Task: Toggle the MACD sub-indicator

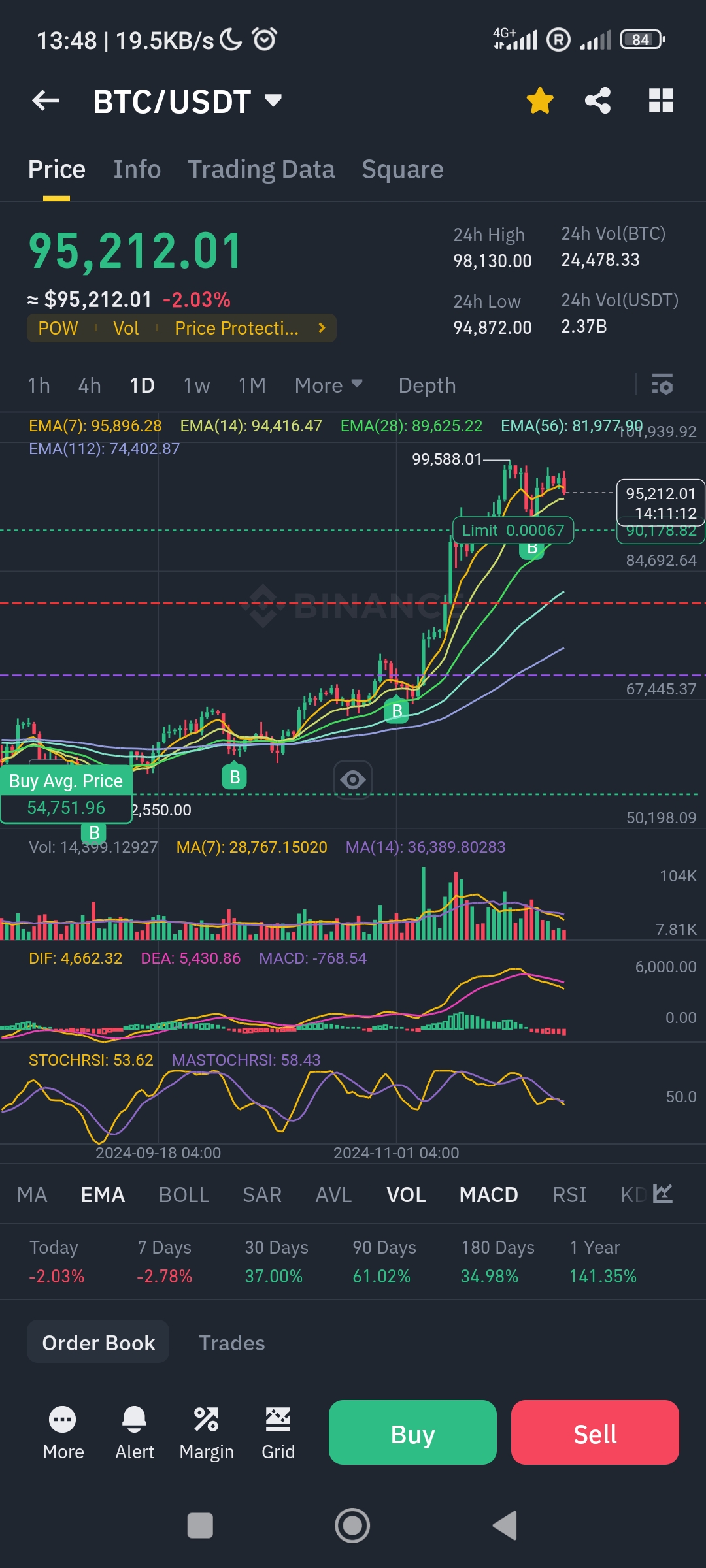Action: (488, 1194)
